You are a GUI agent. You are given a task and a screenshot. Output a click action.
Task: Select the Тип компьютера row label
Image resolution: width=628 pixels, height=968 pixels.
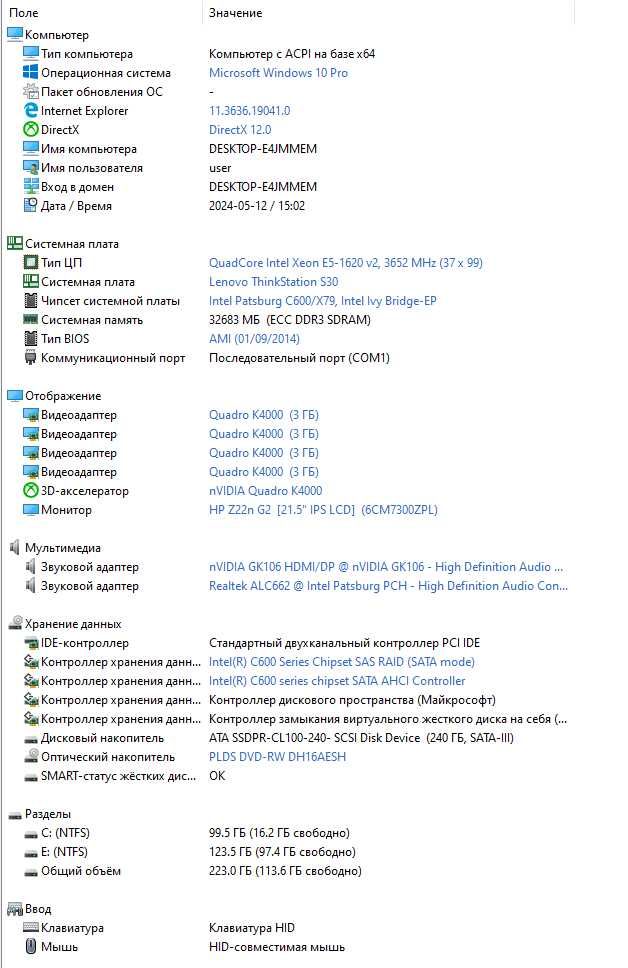point(87,54)
